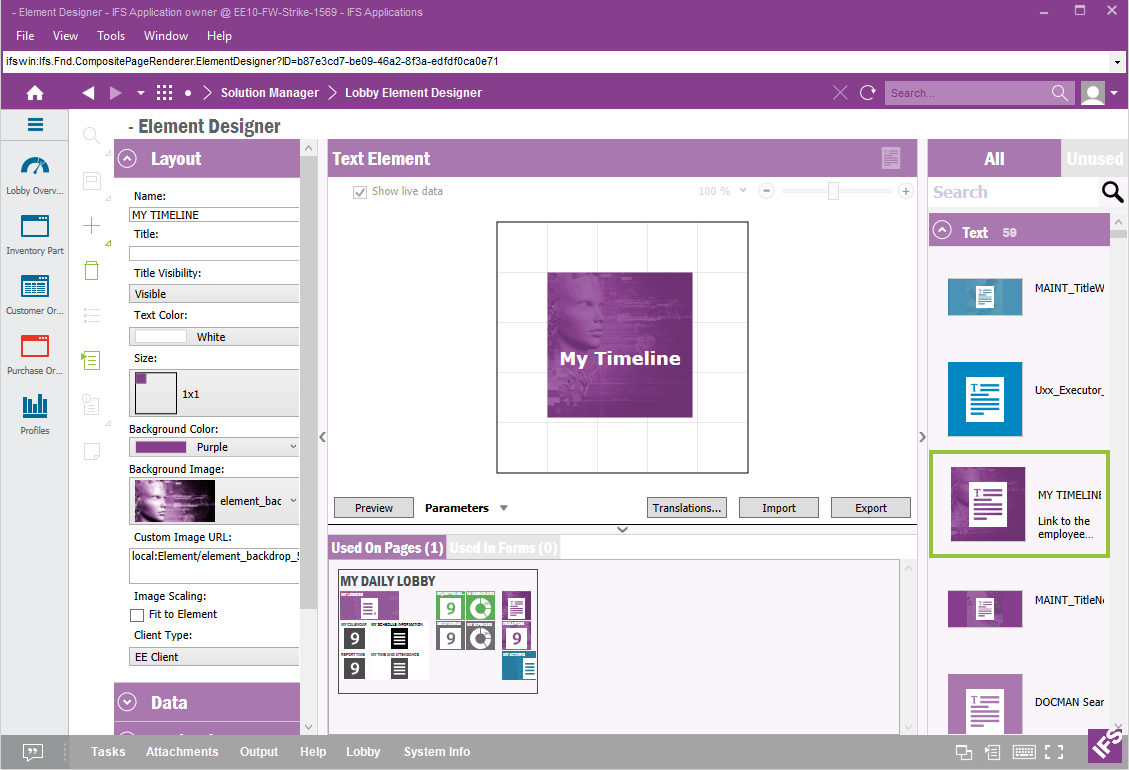This screenshot has width=1129, height=770.
Task: Click the Profiles bar chart icon
Action: 35,405
